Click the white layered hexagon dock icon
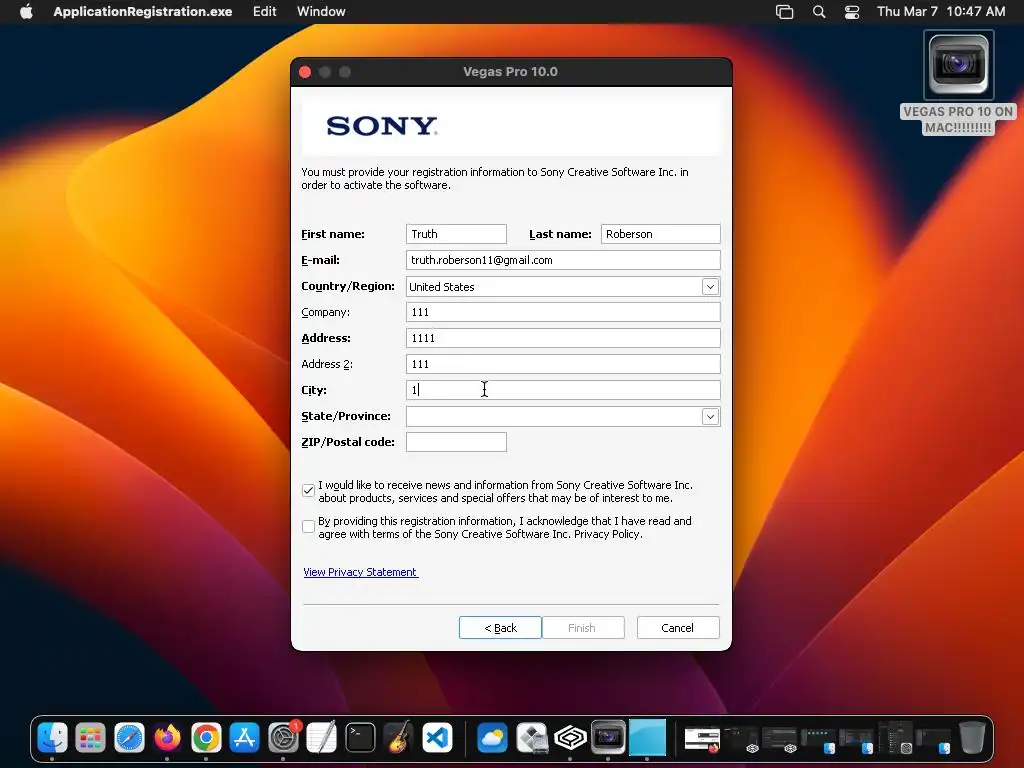The width and height of the screenshot is (1024, 768). coord(569,738)
